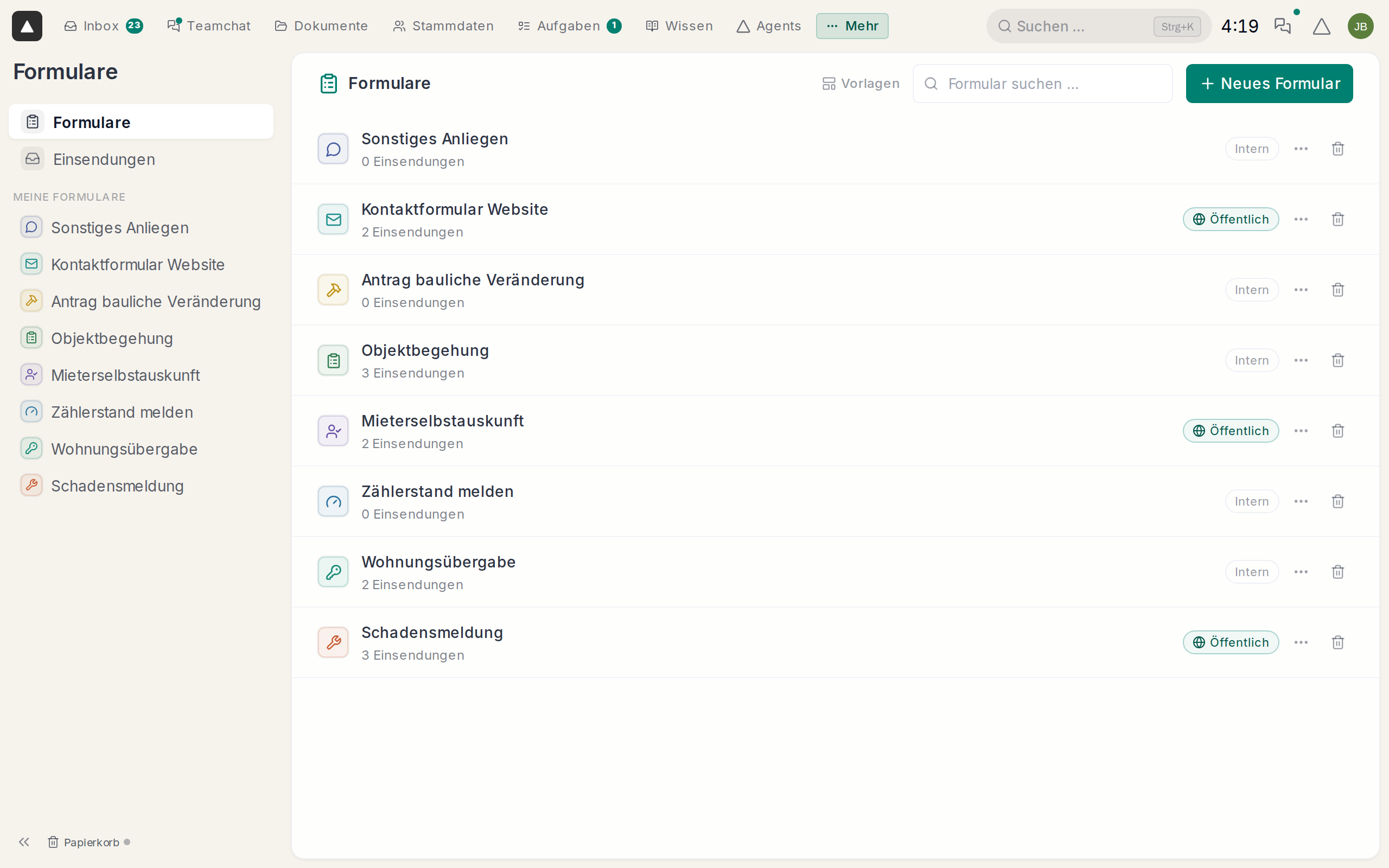Viewport: 1389px width, 868px height.
Task: Open the JB user avatar
Action: click(x=1360, y=26)
